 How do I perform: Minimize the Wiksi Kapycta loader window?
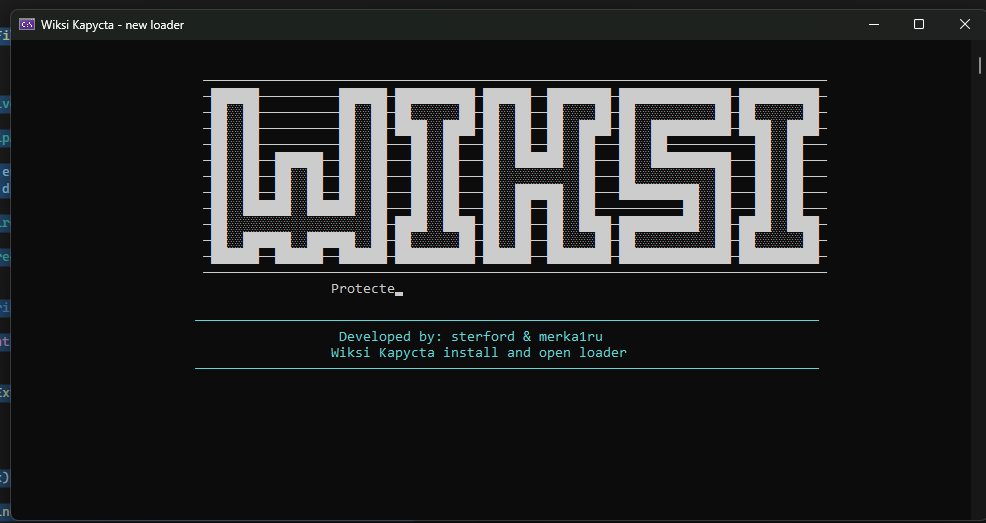pos(873,25)
